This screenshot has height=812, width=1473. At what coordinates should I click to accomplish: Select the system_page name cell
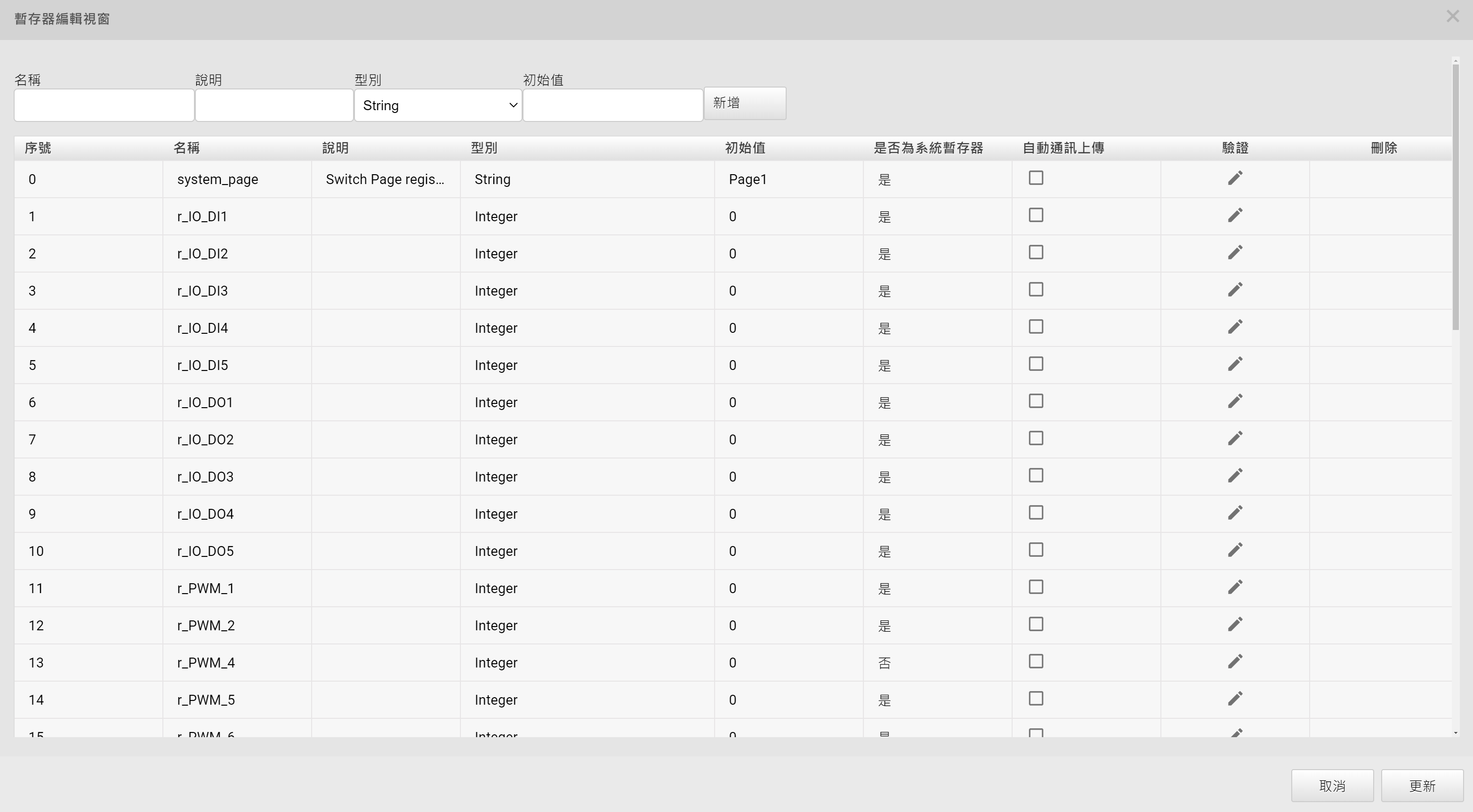[237, 179]
